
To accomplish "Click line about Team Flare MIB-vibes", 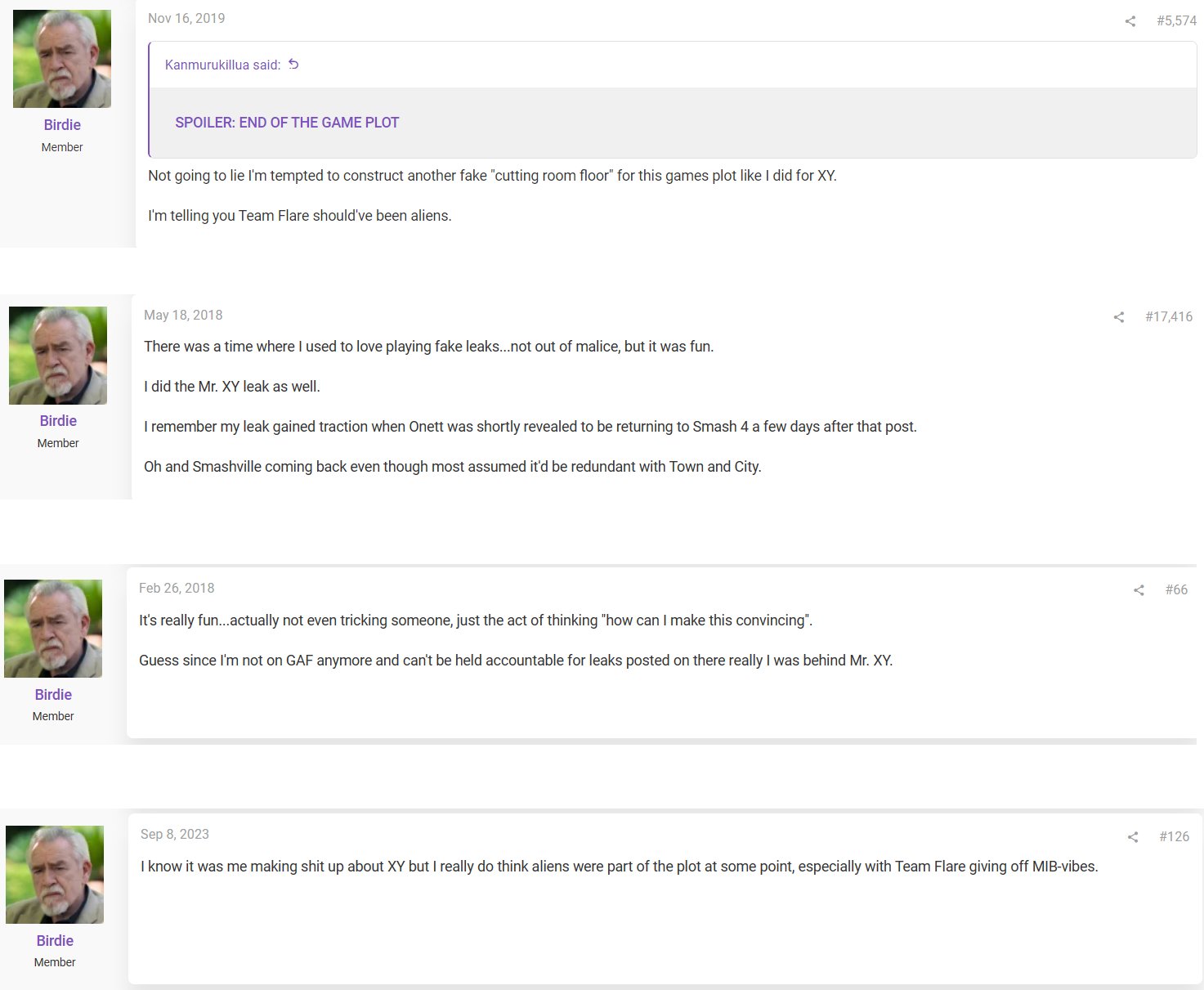I will coord(620,867).
